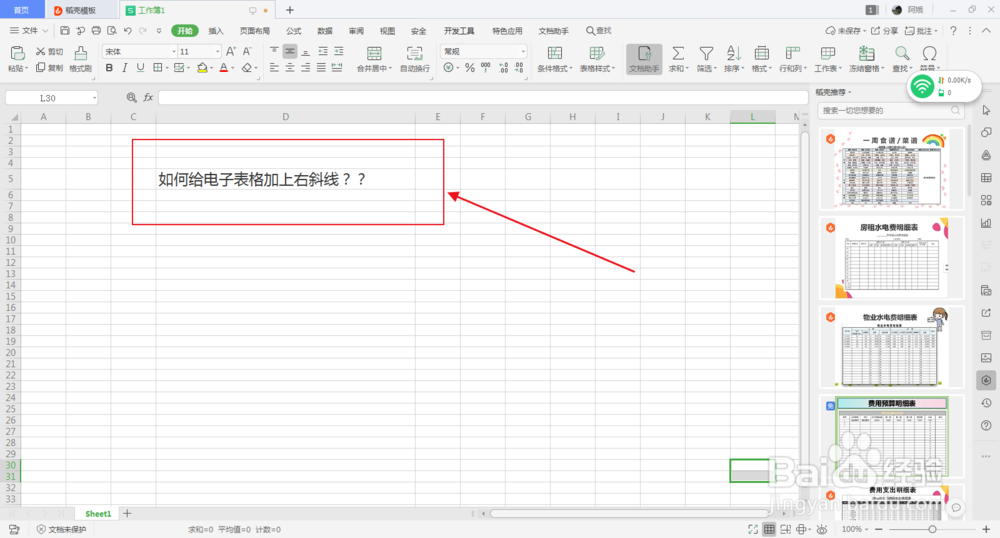This screenshot has height=538, width=1000.
Task: Select the Format Painter (格式刷) brush
Action: [80, 59]
